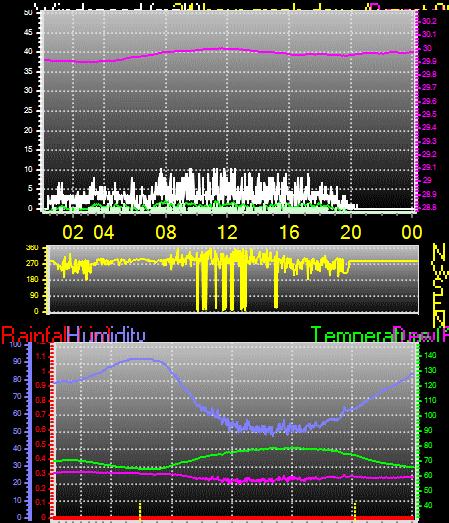Click the 16 hour label on time axis
This screenshot has width=449, height=523.
[289, 232]
